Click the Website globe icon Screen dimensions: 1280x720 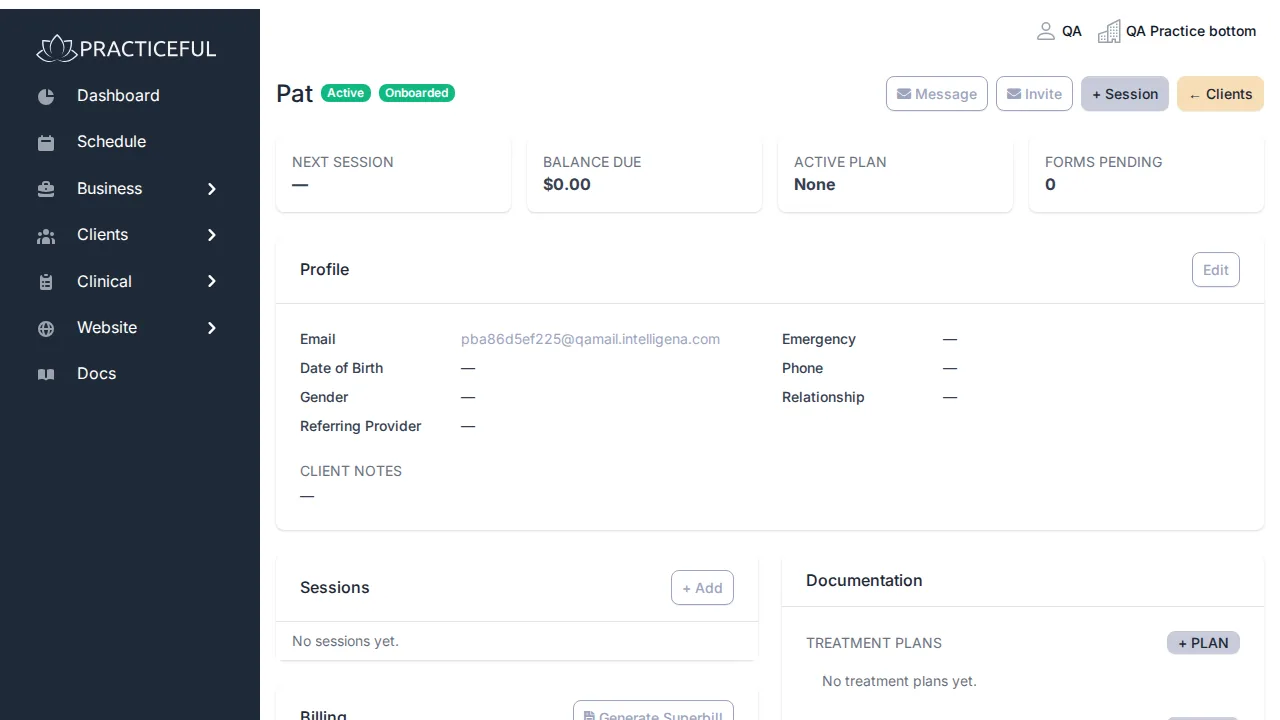pyautogui.click(x=46, y=328)
